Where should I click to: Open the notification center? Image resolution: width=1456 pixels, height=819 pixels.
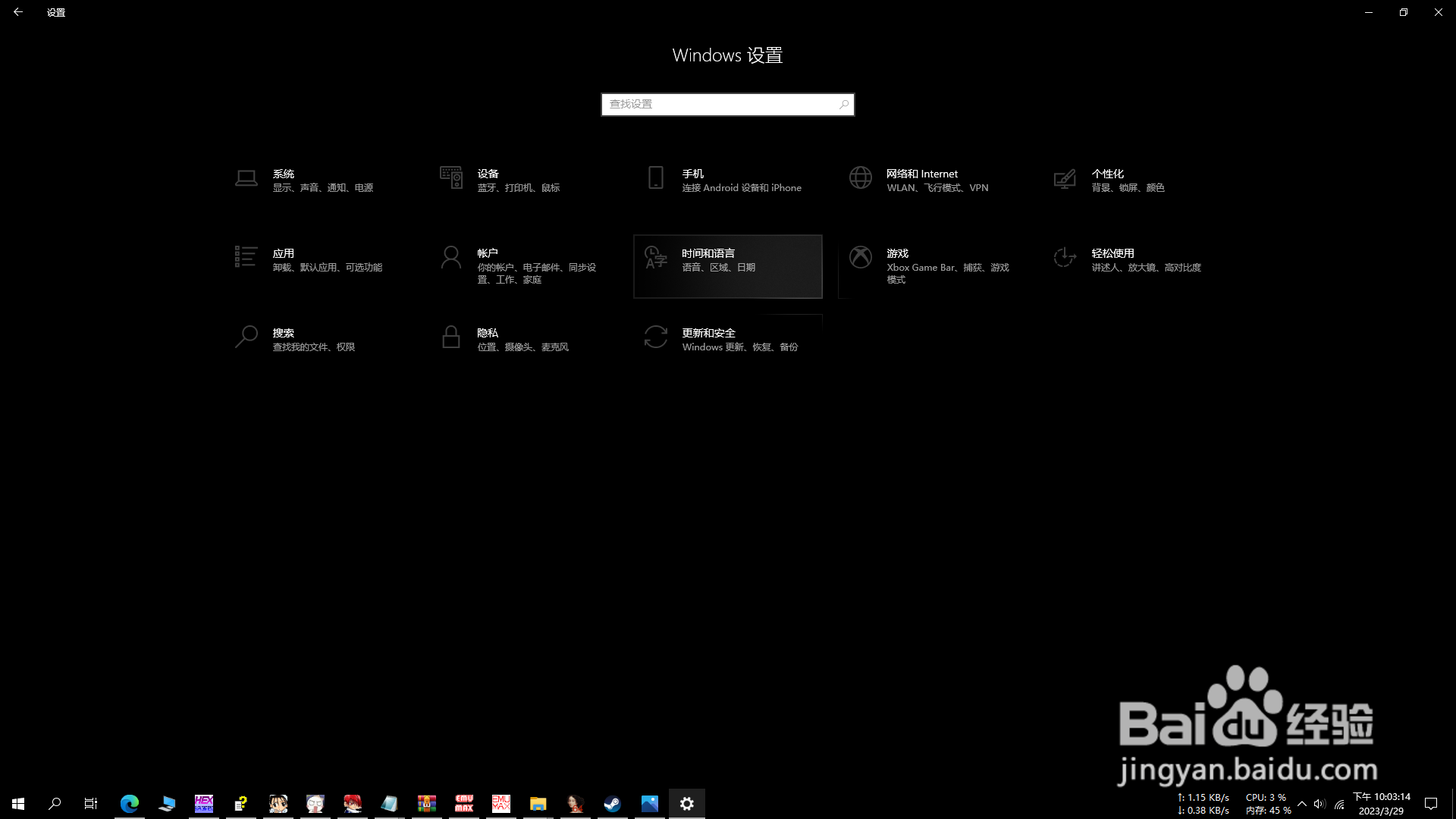(x=1432, y=803)
